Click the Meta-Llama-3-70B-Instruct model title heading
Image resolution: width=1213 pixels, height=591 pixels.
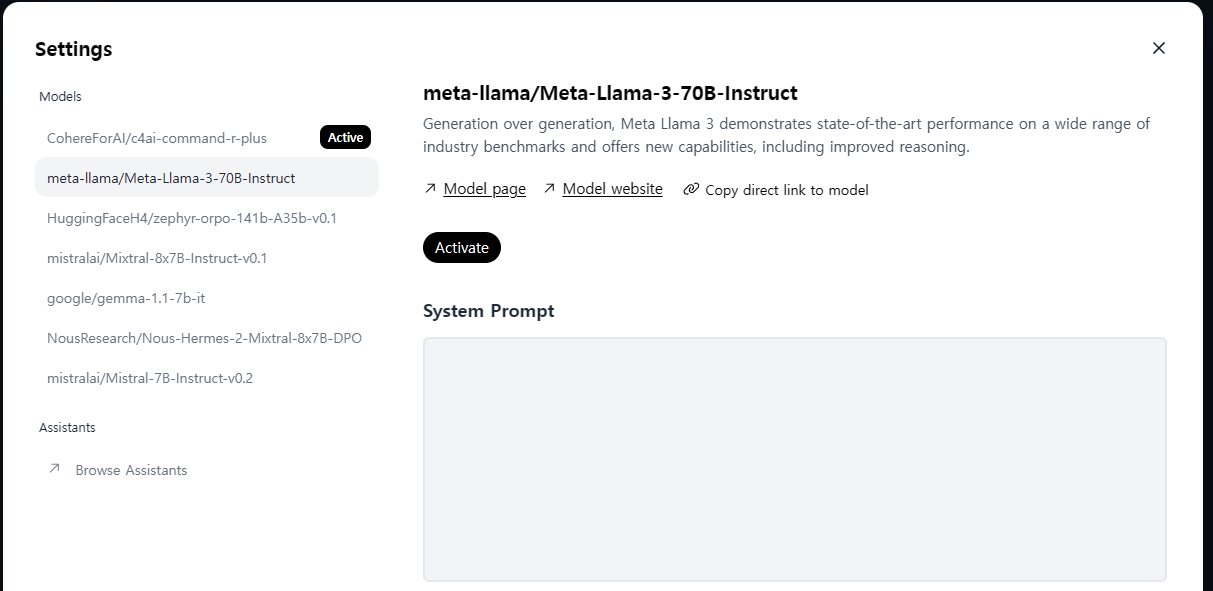coord(610,93)
